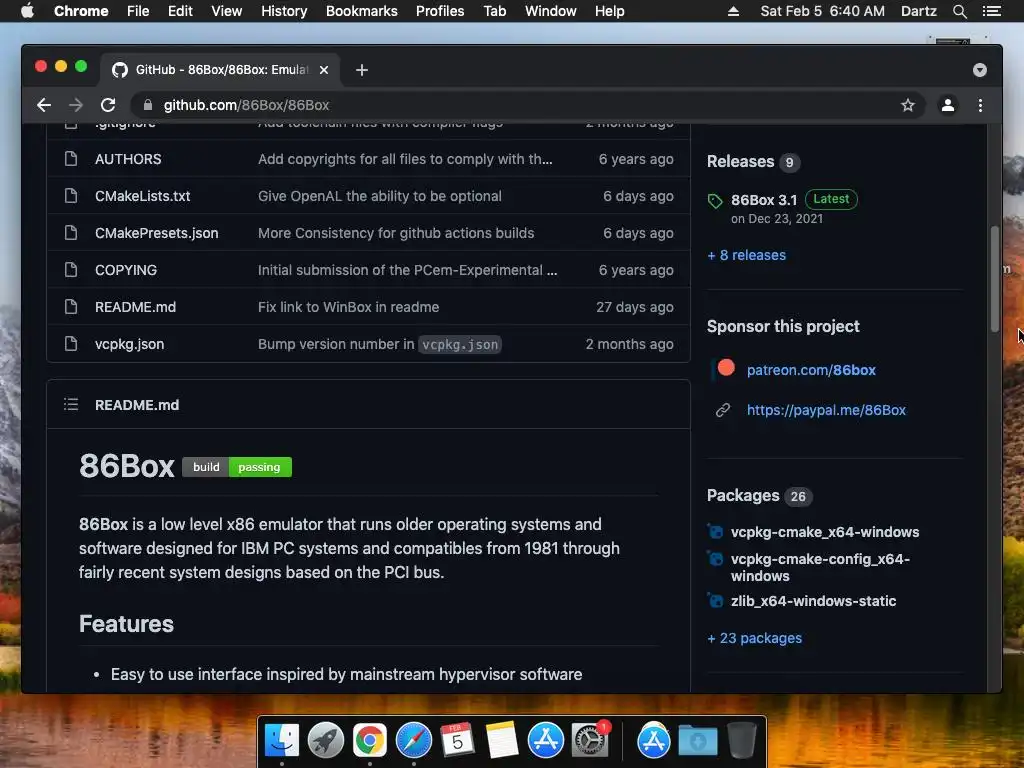Click the file icon beside CMakePresets.json
Viewport: 1024px width, 768px height.
[x=71, y=232]
